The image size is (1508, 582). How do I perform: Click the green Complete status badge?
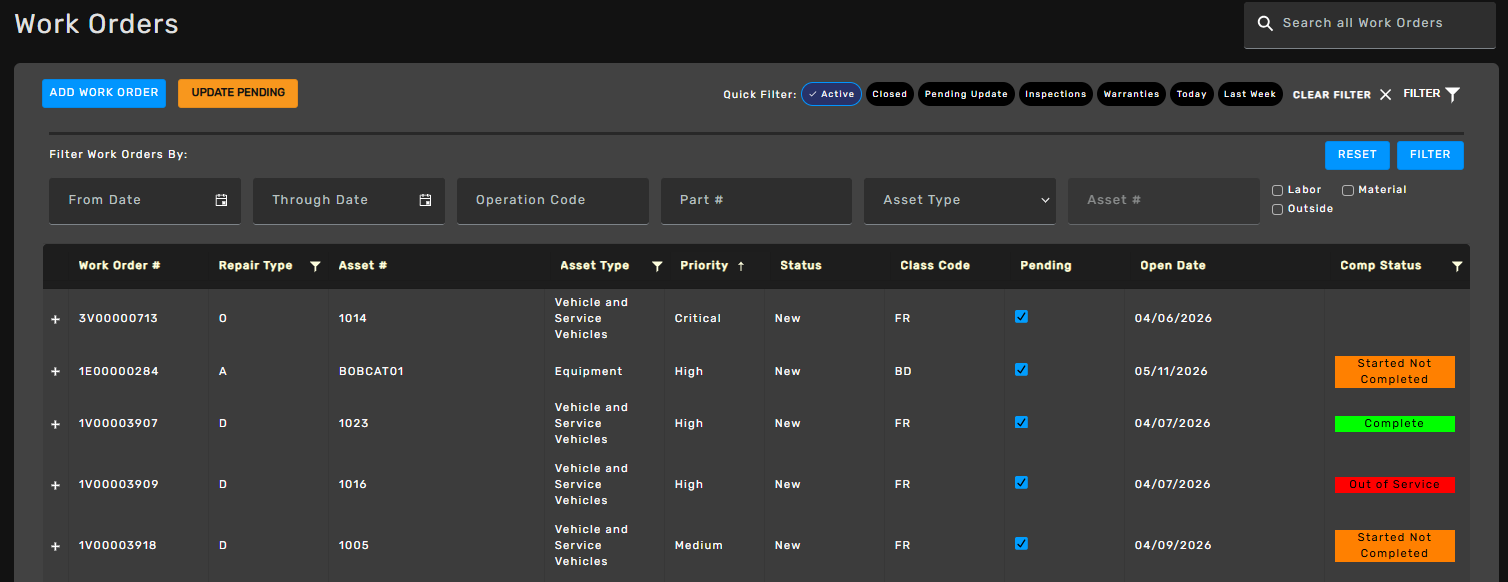click(x=1395, y=424)
